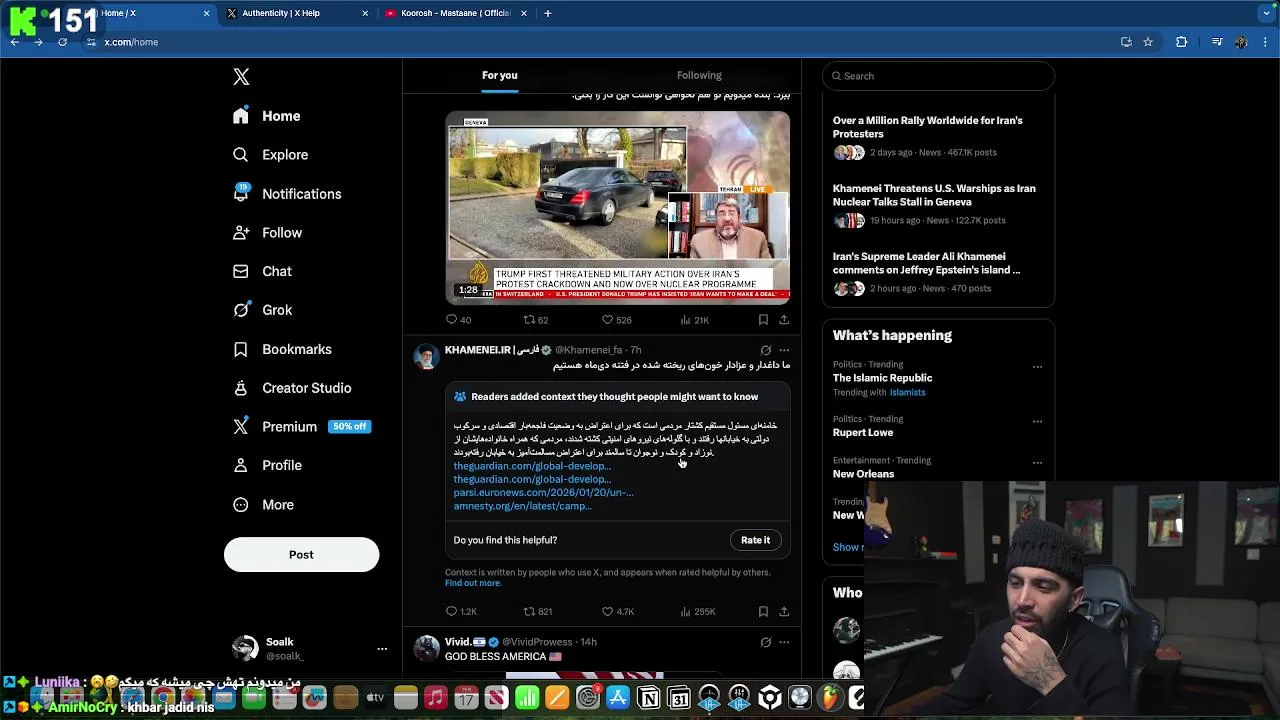1280x720 pixels.
Task: Like the post with 4.7K likes
Action: click(x=618, y=611)
